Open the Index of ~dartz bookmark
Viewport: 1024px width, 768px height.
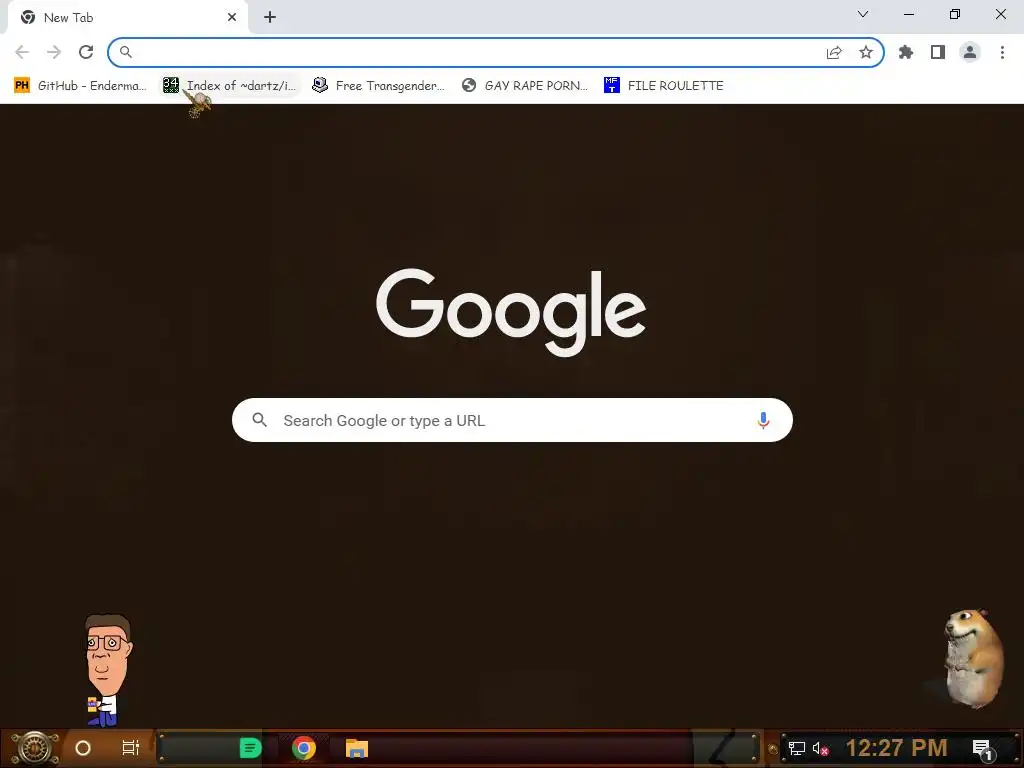coord(229,86)
